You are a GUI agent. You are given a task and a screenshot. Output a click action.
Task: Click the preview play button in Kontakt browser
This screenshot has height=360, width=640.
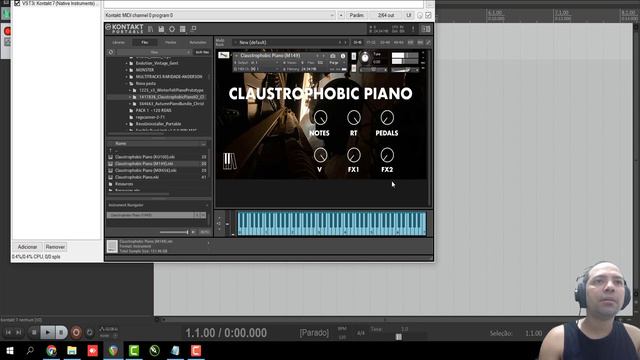(193, 232)
